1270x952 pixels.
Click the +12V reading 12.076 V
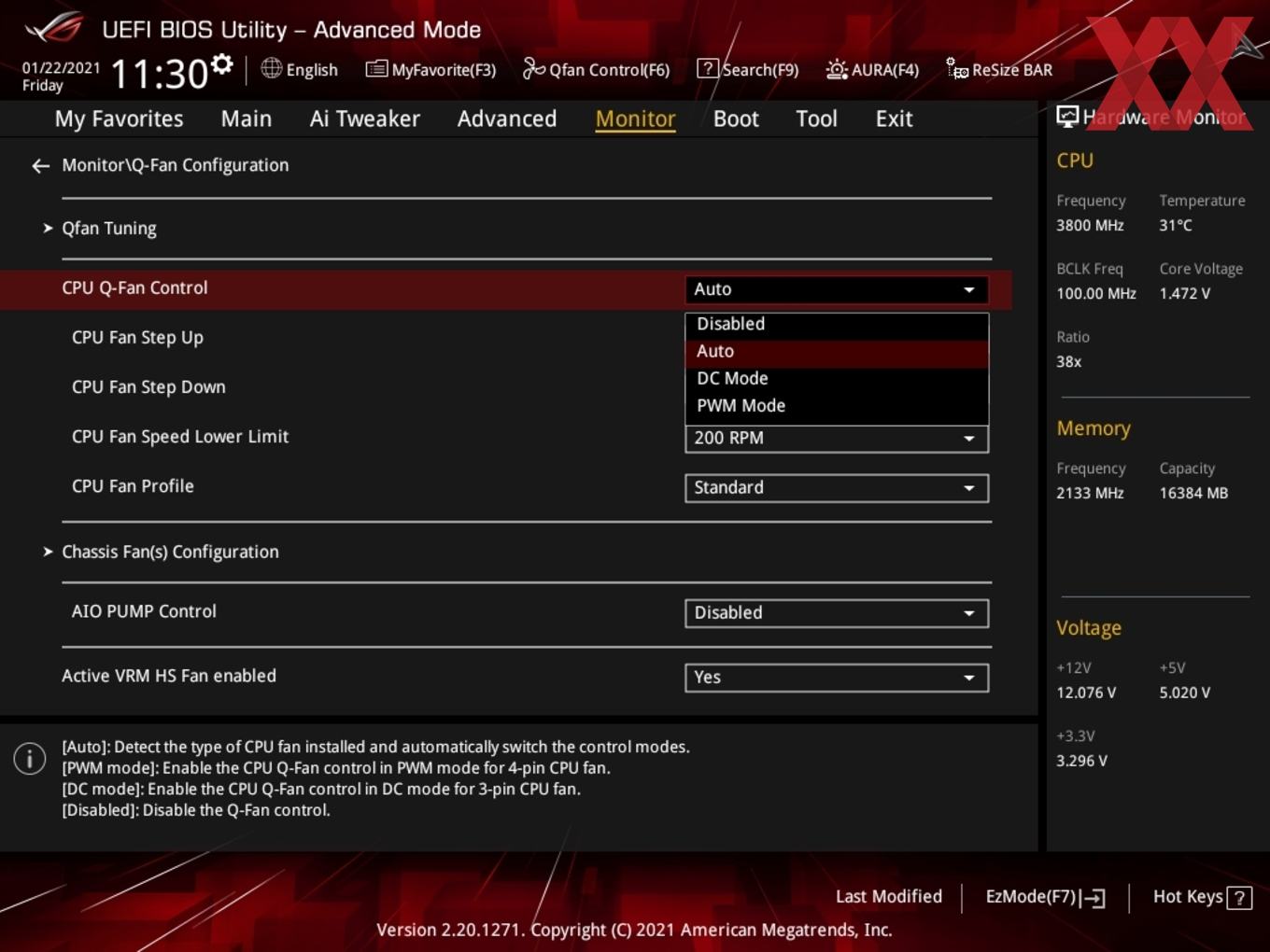tap(1086, 693)
